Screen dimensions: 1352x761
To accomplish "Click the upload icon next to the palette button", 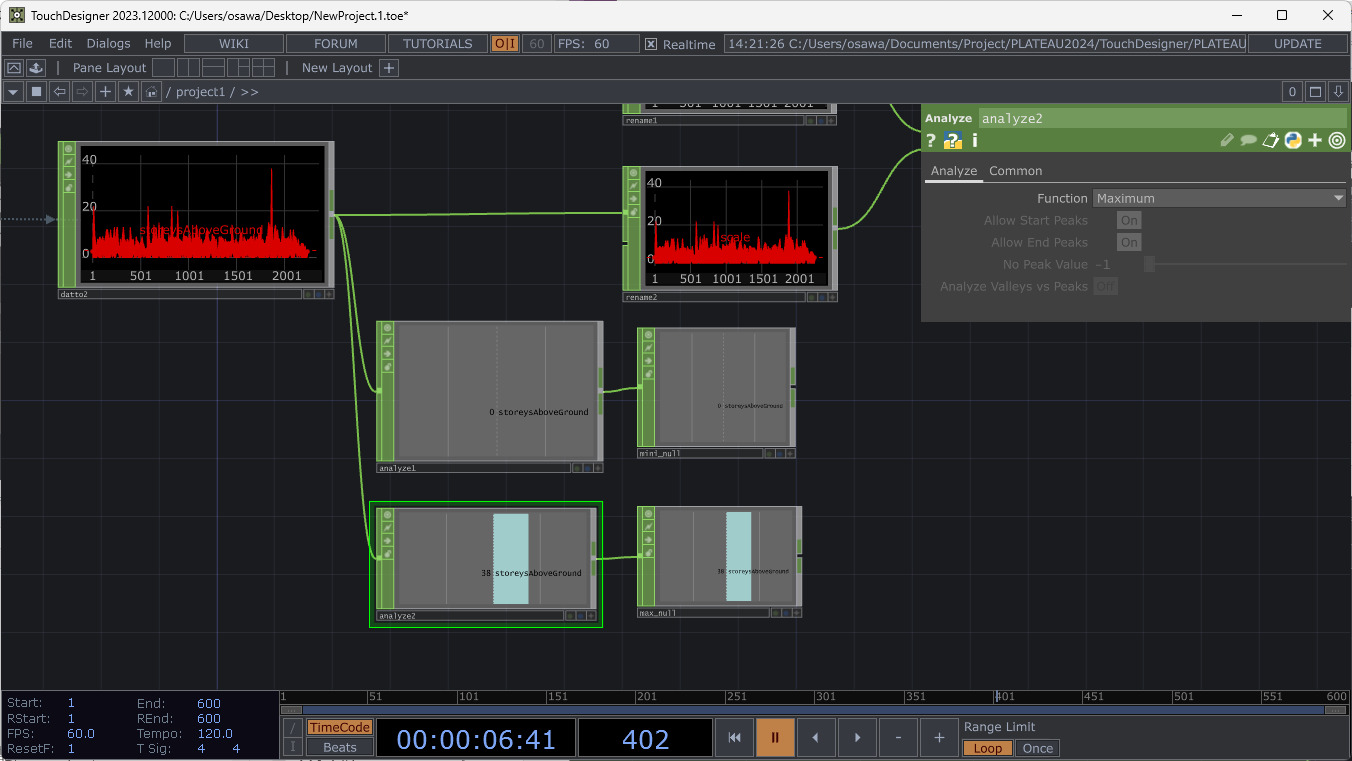I will tap(35, 68).
